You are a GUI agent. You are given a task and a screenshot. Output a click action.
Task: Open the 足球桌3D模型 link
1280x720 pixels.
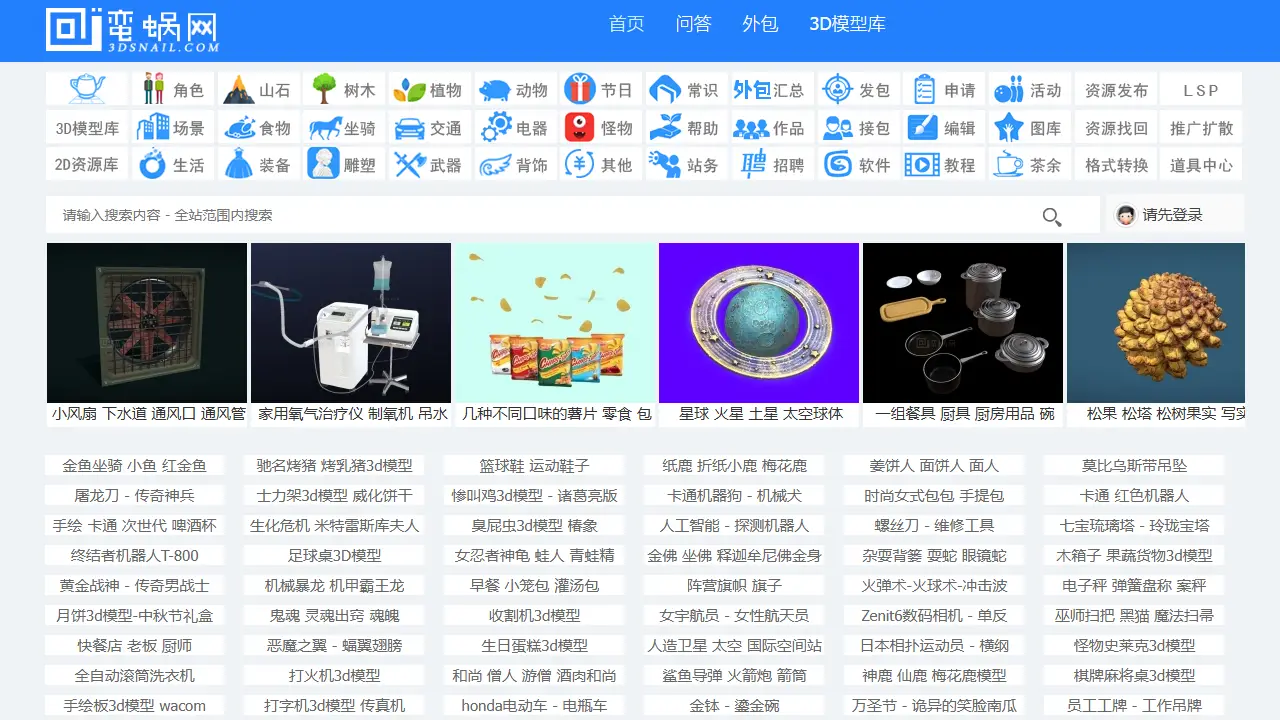(334, 555)
